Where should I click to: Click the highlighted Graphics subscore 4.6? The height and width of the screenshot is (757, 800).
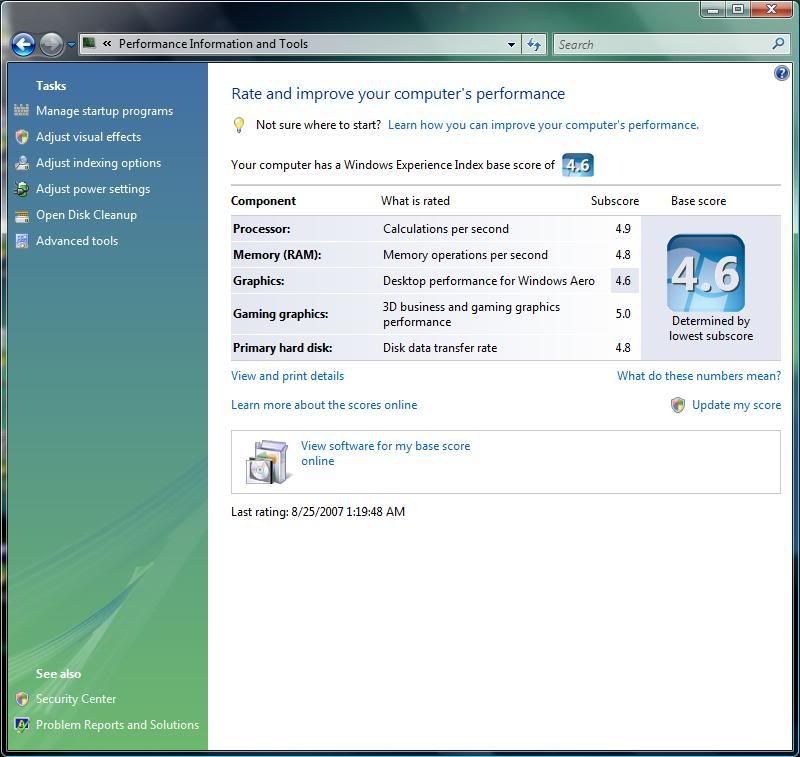click(x=623, y=281)
